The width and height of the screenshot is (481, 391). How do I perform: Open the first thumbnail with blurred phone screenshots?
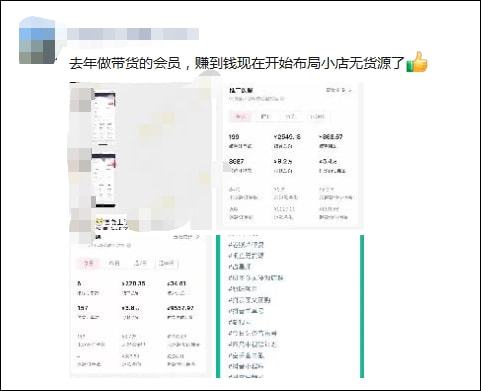(140, 156)
